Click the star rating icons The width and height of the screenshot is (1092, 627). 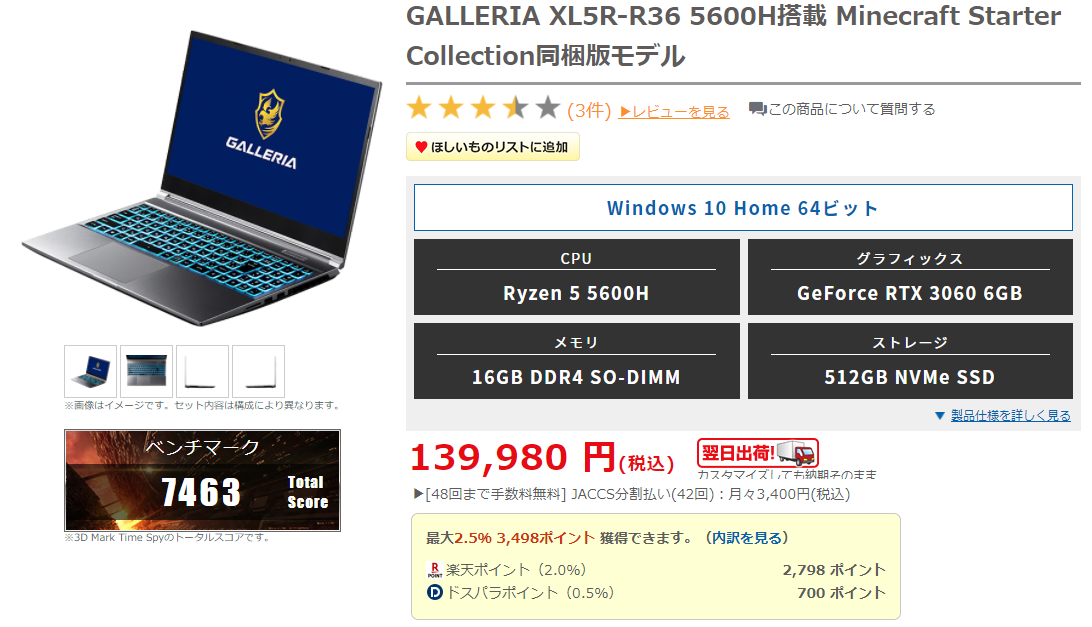[483, 108]
